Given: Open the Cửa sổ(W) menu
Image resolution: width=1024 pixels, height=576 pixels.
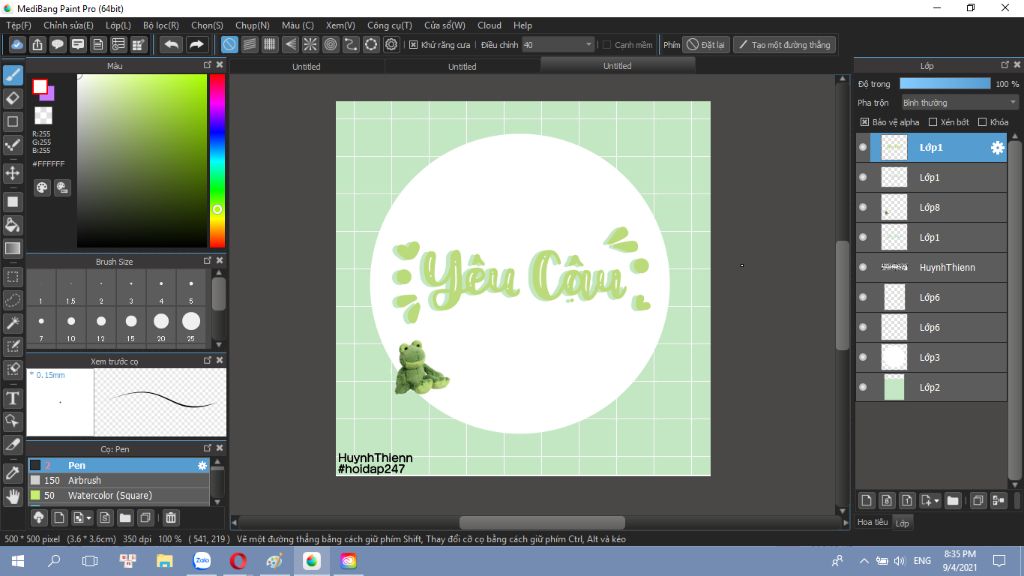Looking at the screenshot, I should click(x=445, y=25).
